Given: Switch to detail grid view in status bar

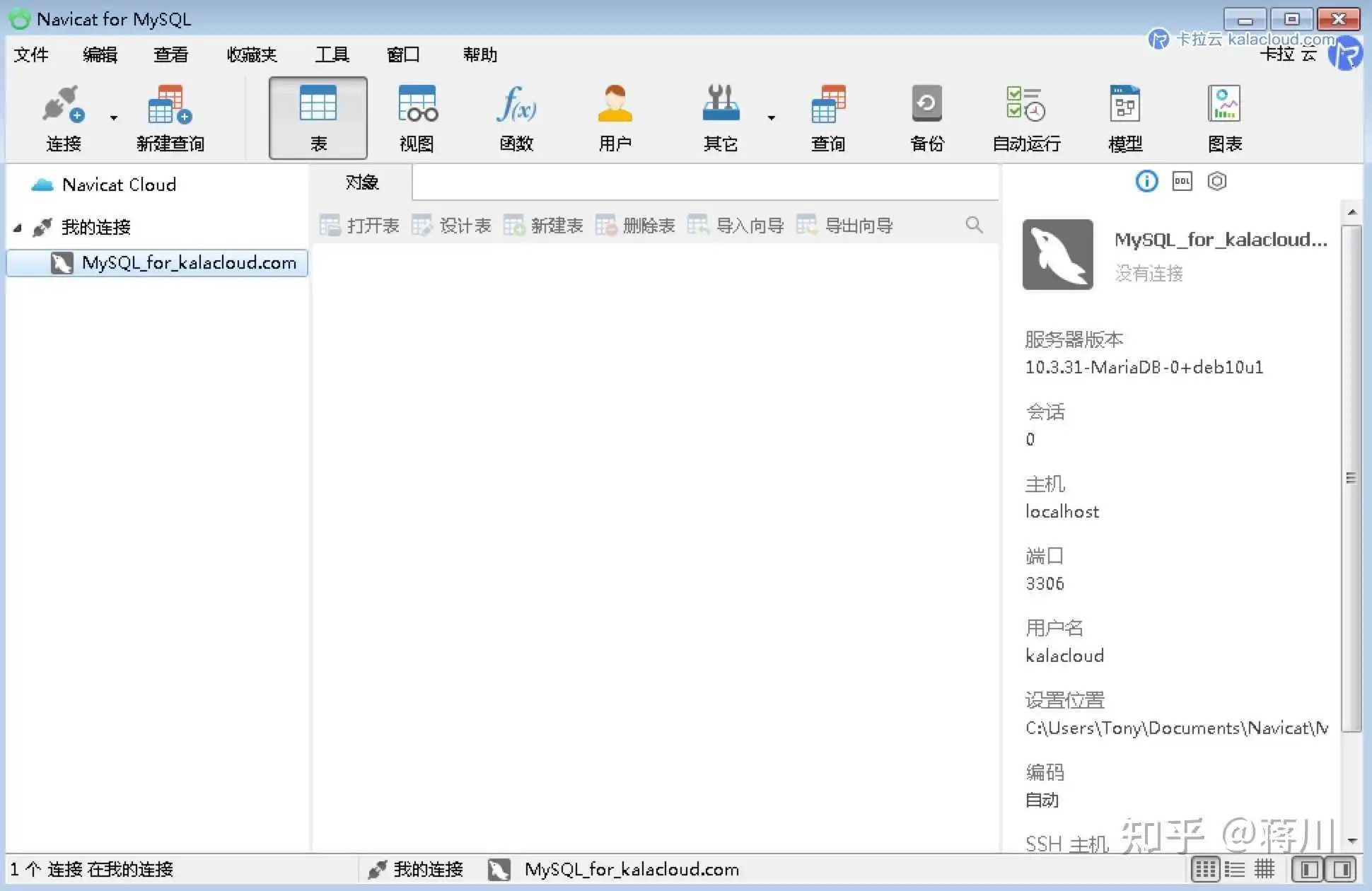Looking at the screenshot, I should point(1265,869).
